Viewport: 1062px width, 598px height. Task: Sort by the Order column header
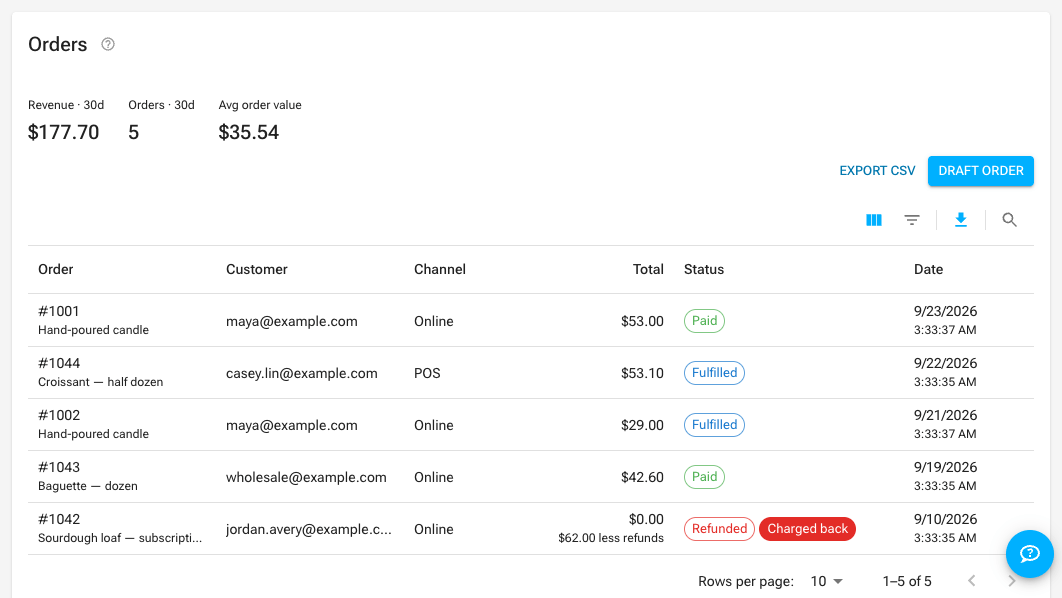click(56, 269)
